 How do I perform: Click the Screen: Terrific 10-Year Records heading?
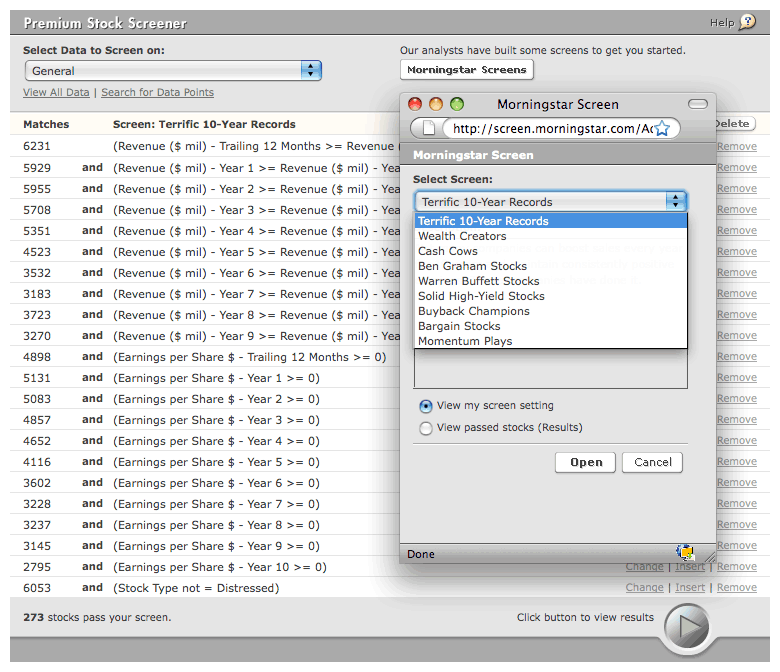pos(204,124)
